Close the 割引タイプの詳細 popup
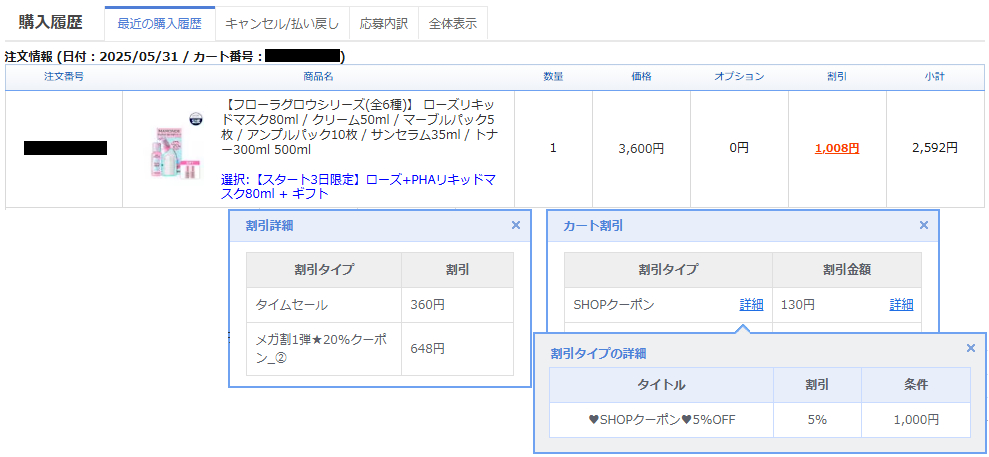 (971, 348)
